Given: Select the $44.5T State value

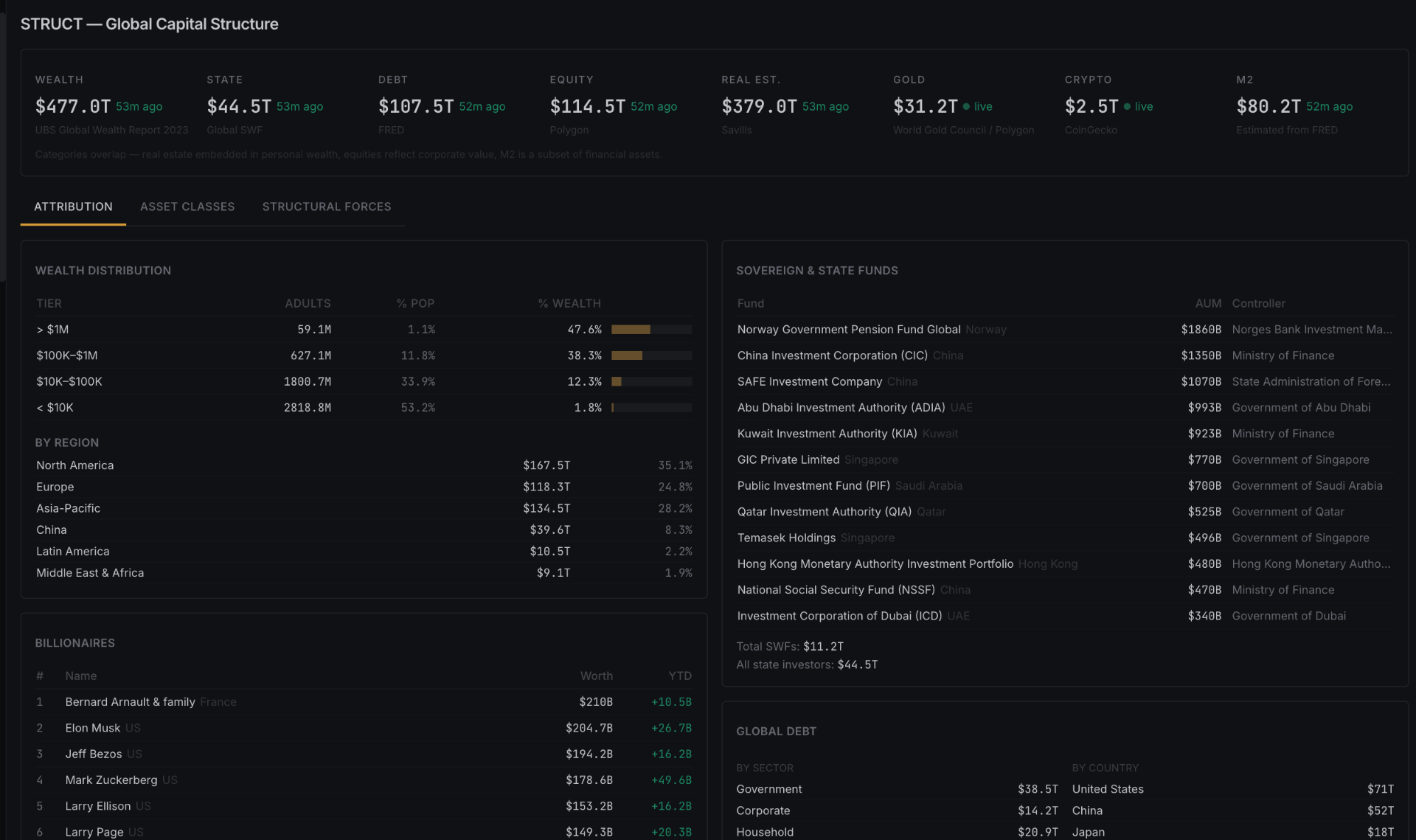Looking at the screenshot, I should pyautogui.click(x=239, y=106).
